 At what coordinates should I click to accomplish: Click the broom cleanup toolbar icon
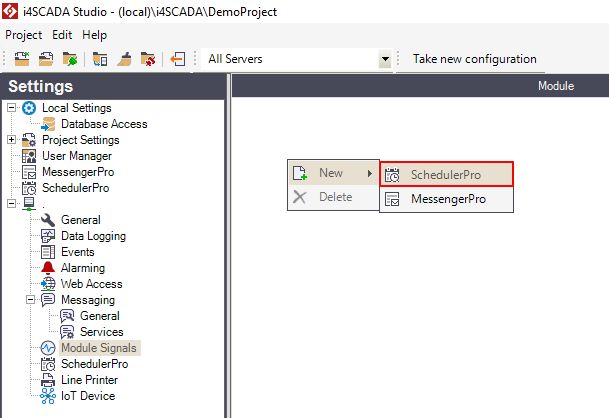click(124, 59)
